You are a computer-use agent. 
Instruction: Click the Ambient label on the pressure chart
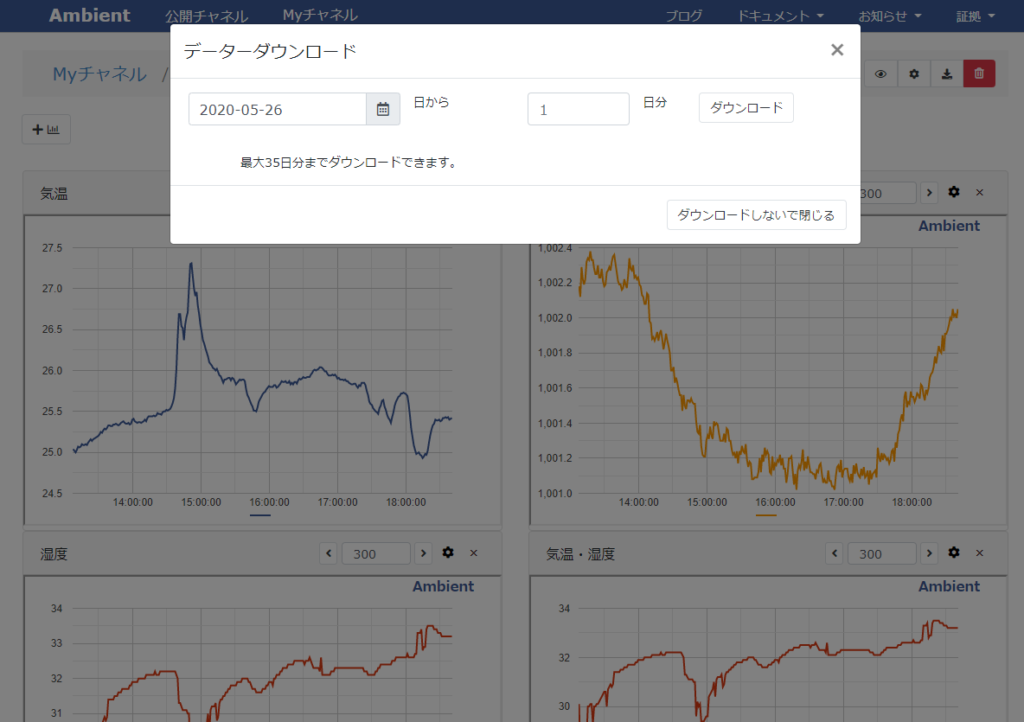949,226
